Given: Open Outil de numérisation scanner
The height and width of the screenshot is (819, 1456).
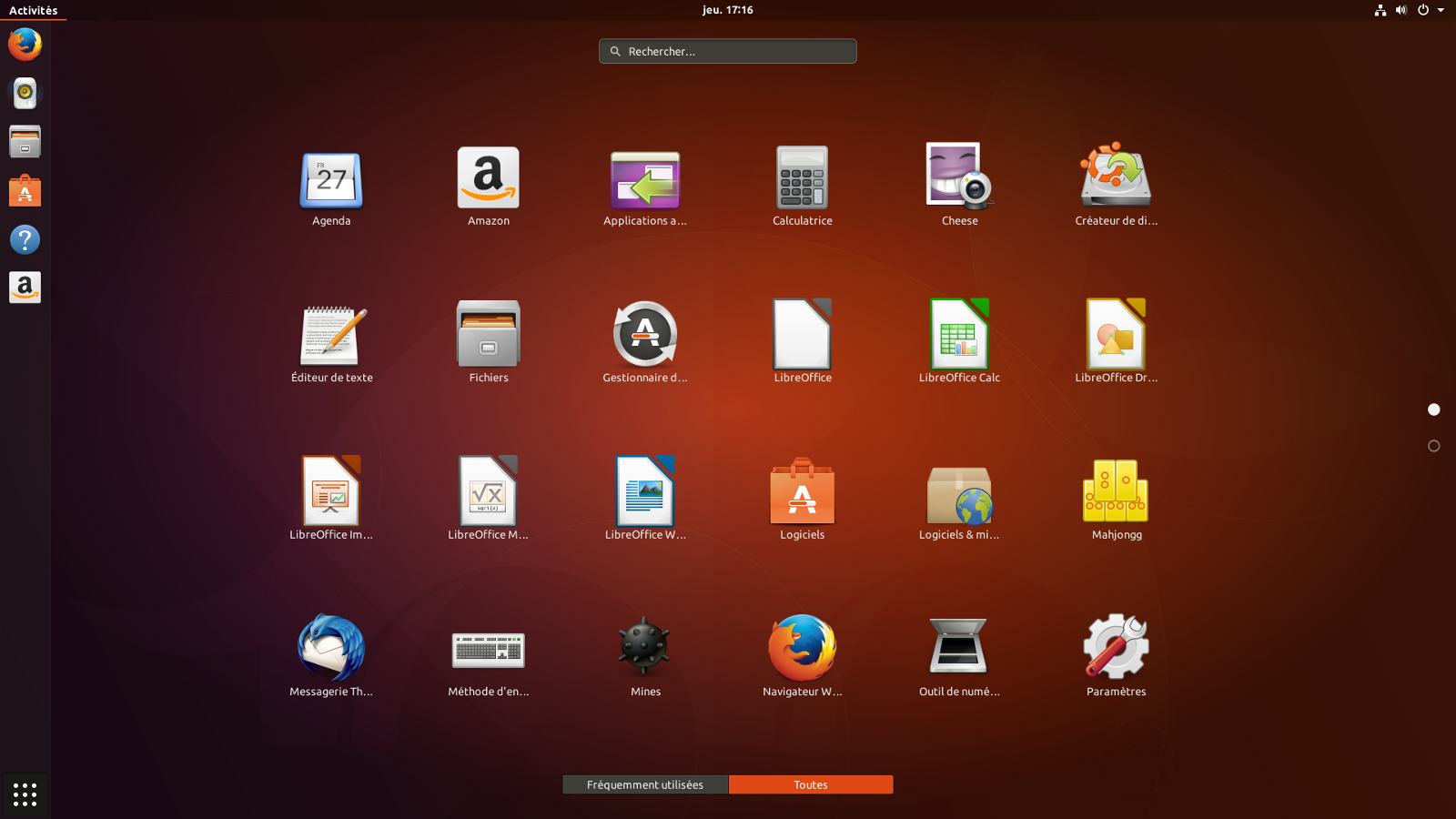Looking at the screenshot, I should click(x=959, y=646).
